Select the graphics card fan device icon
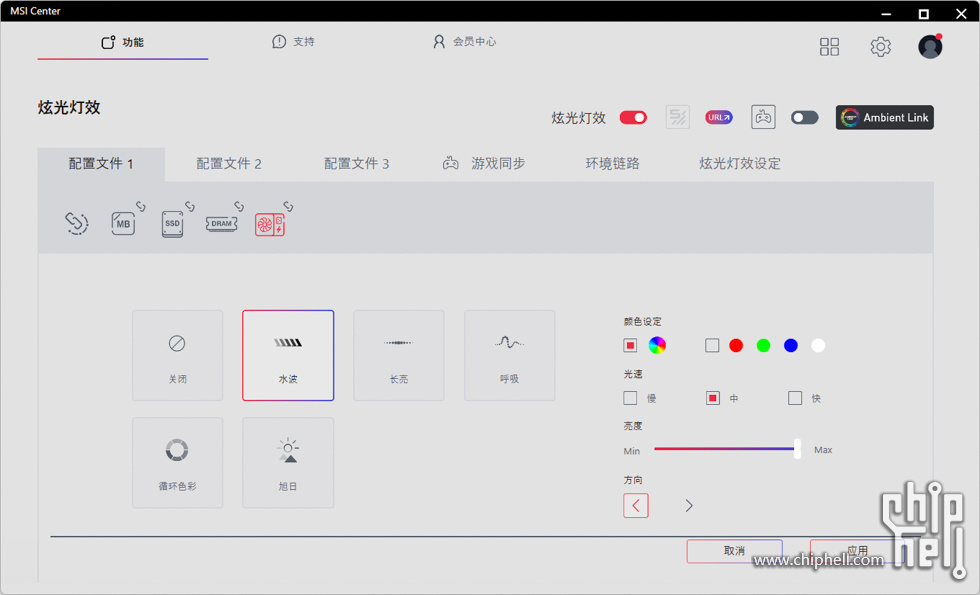This screenshot has height=595, width=980. 269,224
